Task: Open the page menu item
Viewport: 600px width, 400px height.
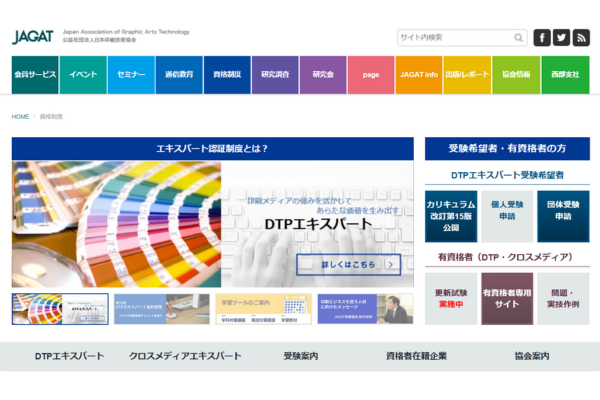Action: [x=371, y=75]
